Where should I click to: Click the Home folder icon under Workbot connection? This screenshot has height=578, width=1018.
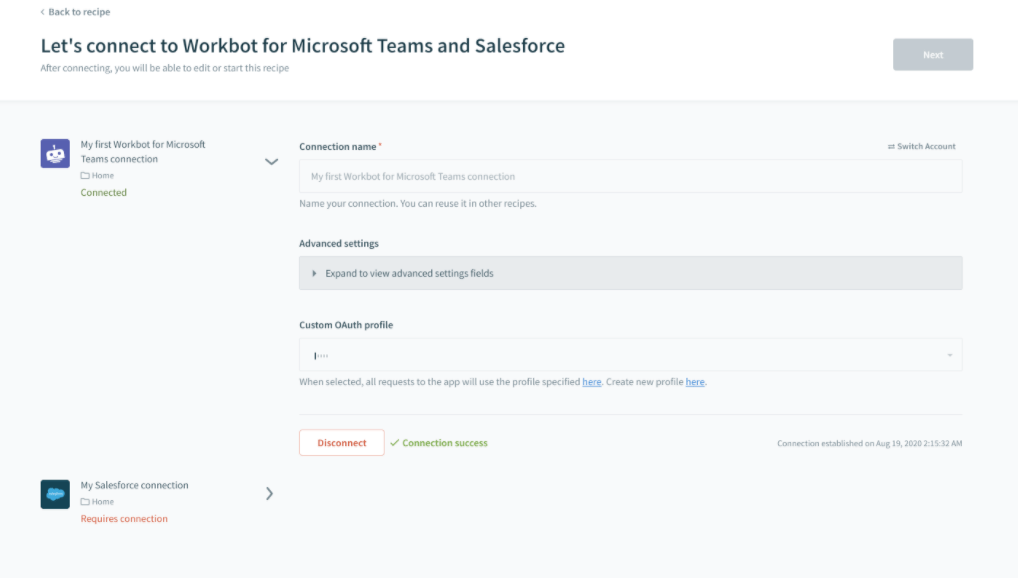84,175
